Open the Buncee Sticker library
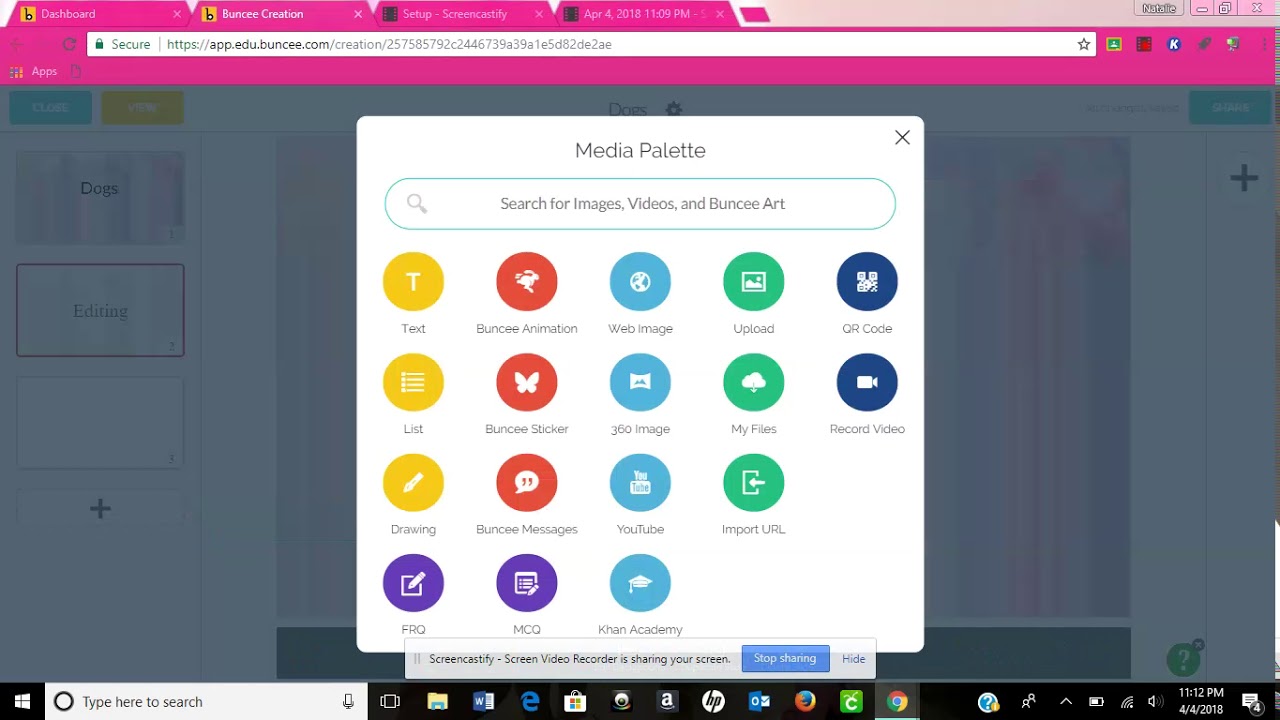Image resolution: width=1280 pixels, height=720 pixels. (527, 382)
